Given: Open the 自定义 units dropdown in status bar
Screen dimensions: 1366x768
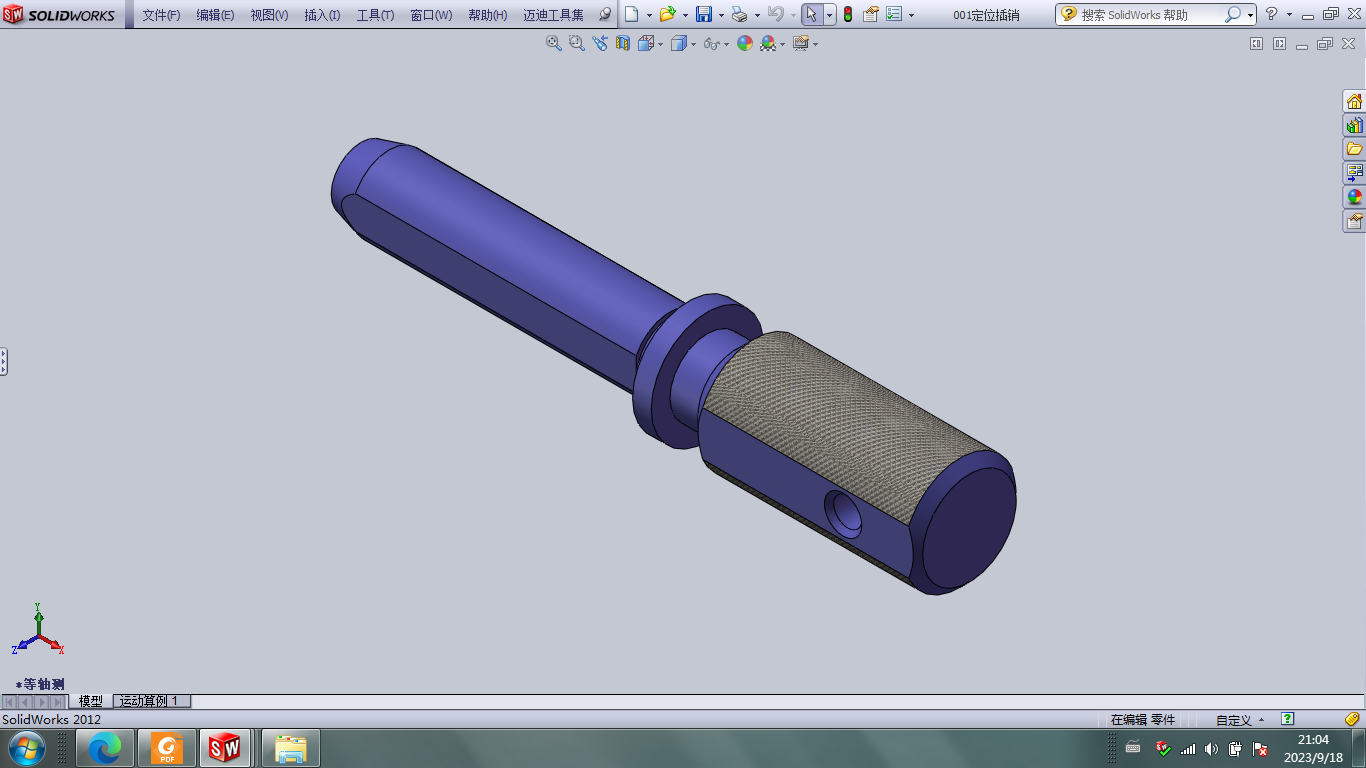Looking at the screenshot, I should click(1241, 719).
